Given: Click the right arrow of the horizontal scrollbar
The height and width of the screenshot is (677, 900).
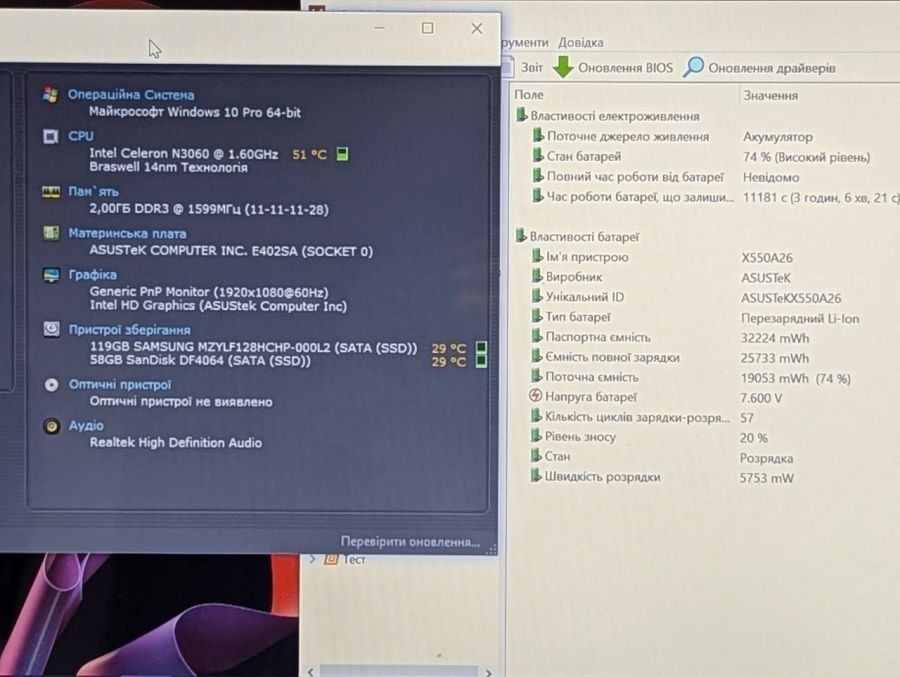Looking at the screenshot, I should coord(488,672).
